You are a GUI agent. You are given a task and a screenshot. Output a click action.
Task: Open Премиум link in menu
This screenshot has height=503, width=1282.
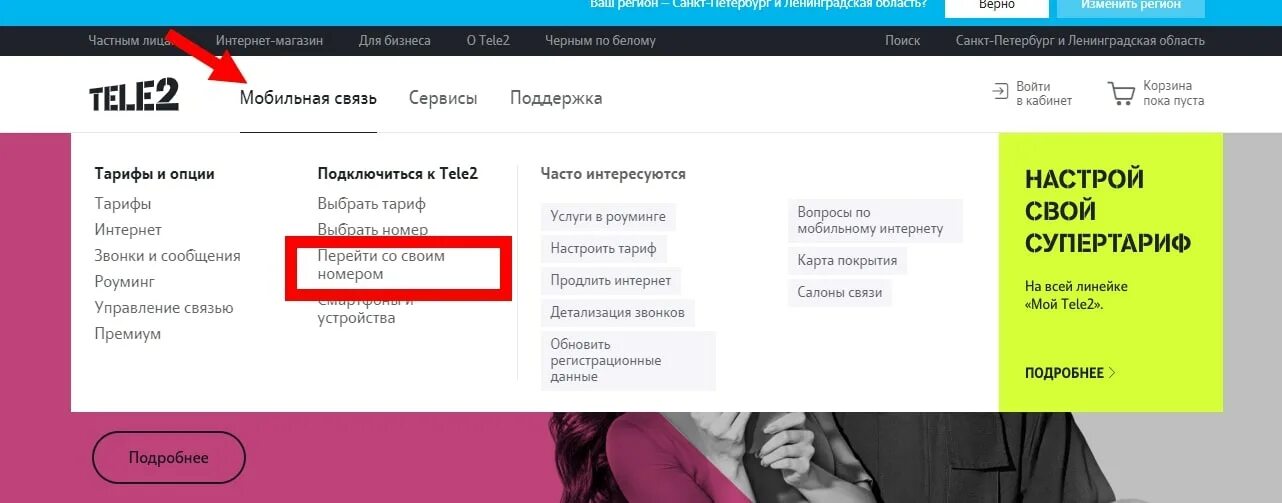[128, 333]
